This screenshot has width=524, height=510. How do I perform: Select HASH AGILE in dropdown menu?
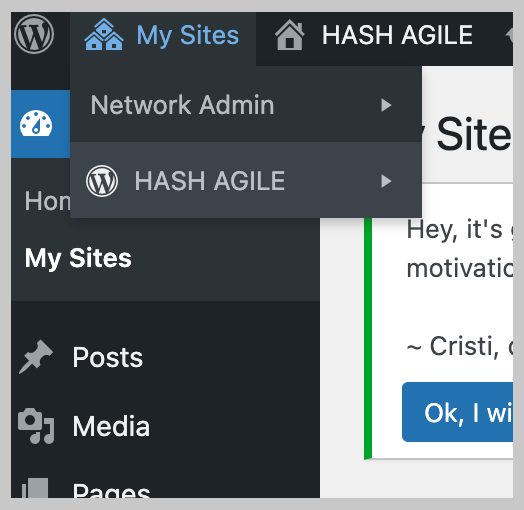[246, 180]
